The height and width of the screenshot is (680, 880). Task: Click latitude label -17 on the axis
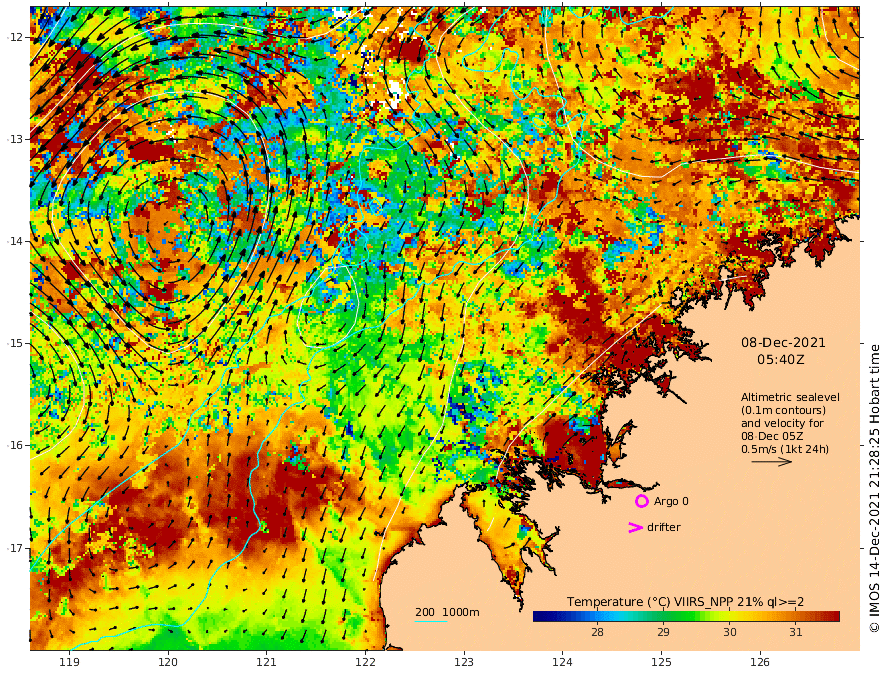click(15, 548)
